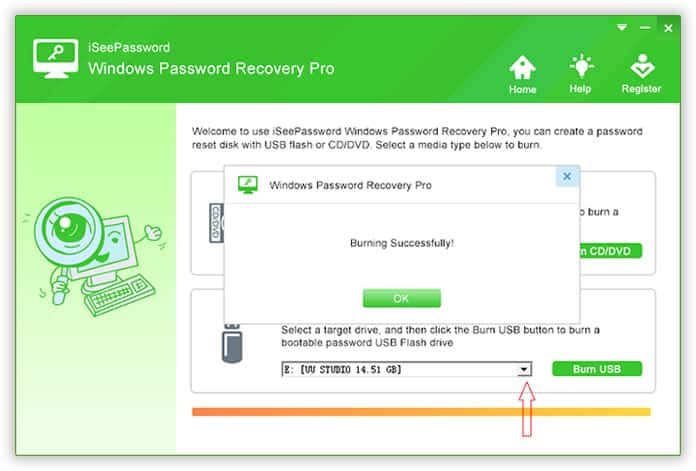Click the iSeePassword monitor key logo

tap(55, 58)
